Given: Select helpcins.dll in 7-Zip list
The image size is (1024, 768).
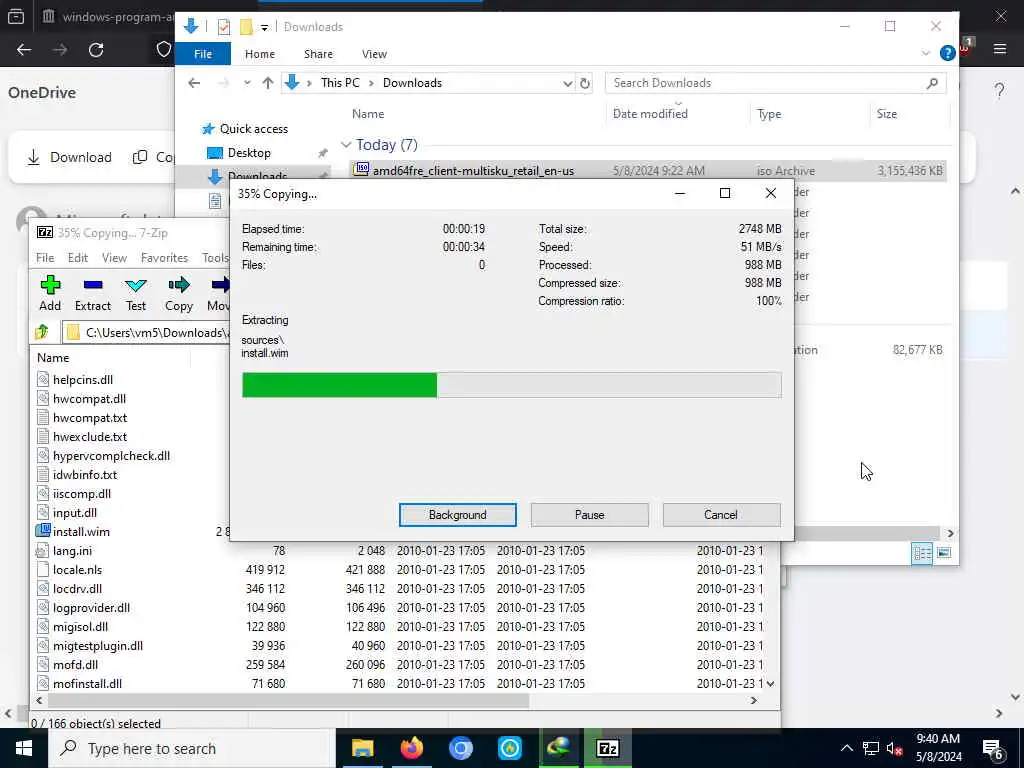Looking at the screenshot, I should pyautogui.click(x=83, y=379).
